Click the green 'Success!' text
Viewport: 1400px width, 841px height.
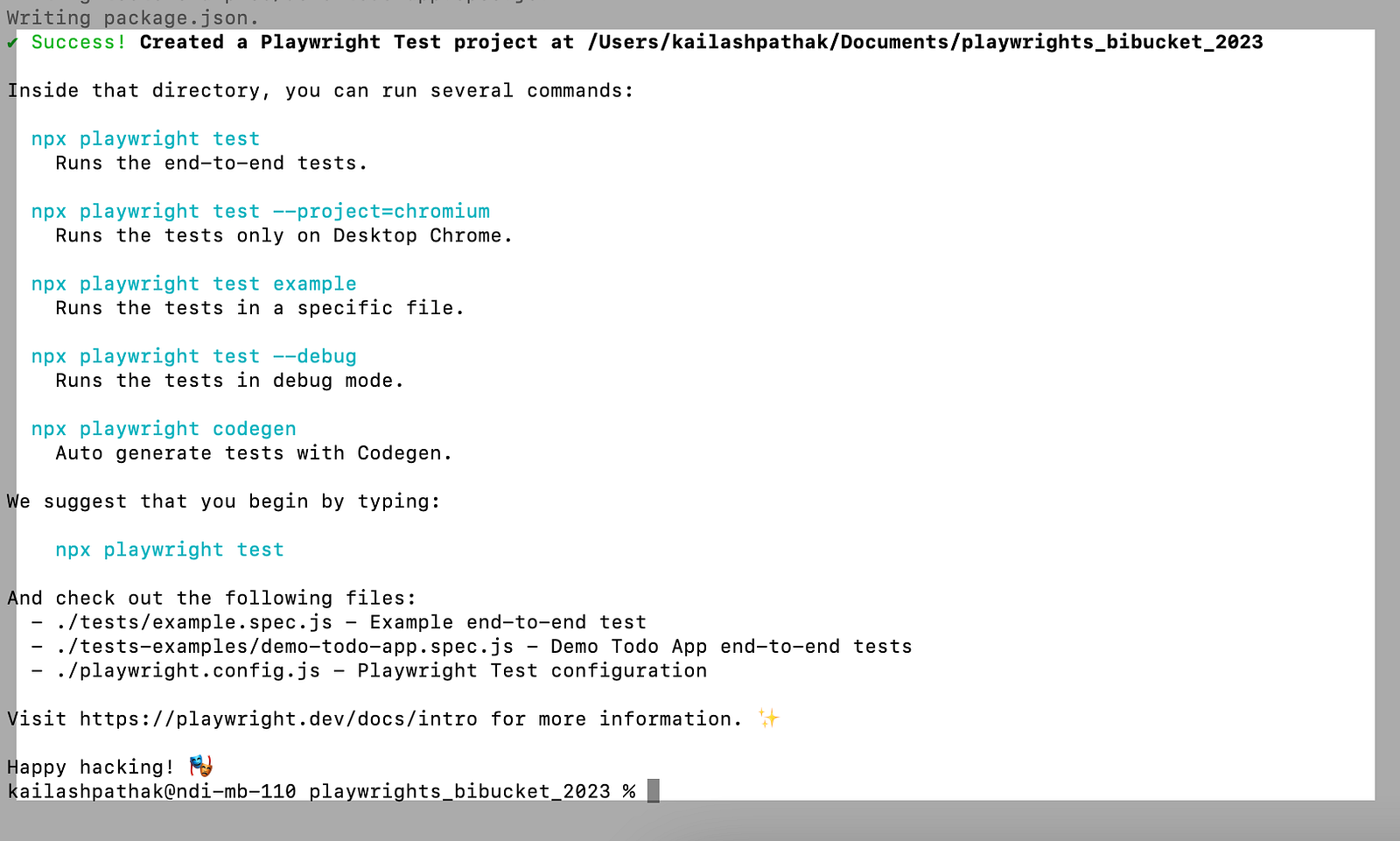tap(79, 42)
